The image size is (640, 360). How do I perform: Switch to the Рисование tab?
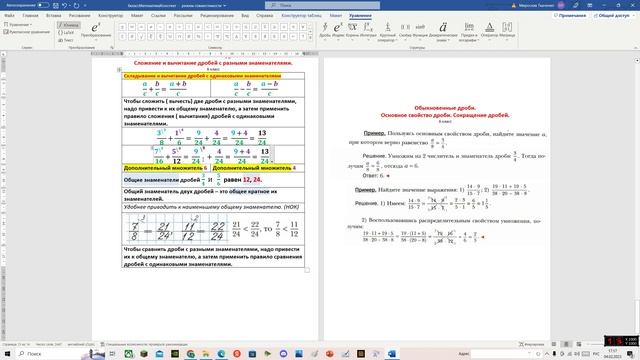80,16
